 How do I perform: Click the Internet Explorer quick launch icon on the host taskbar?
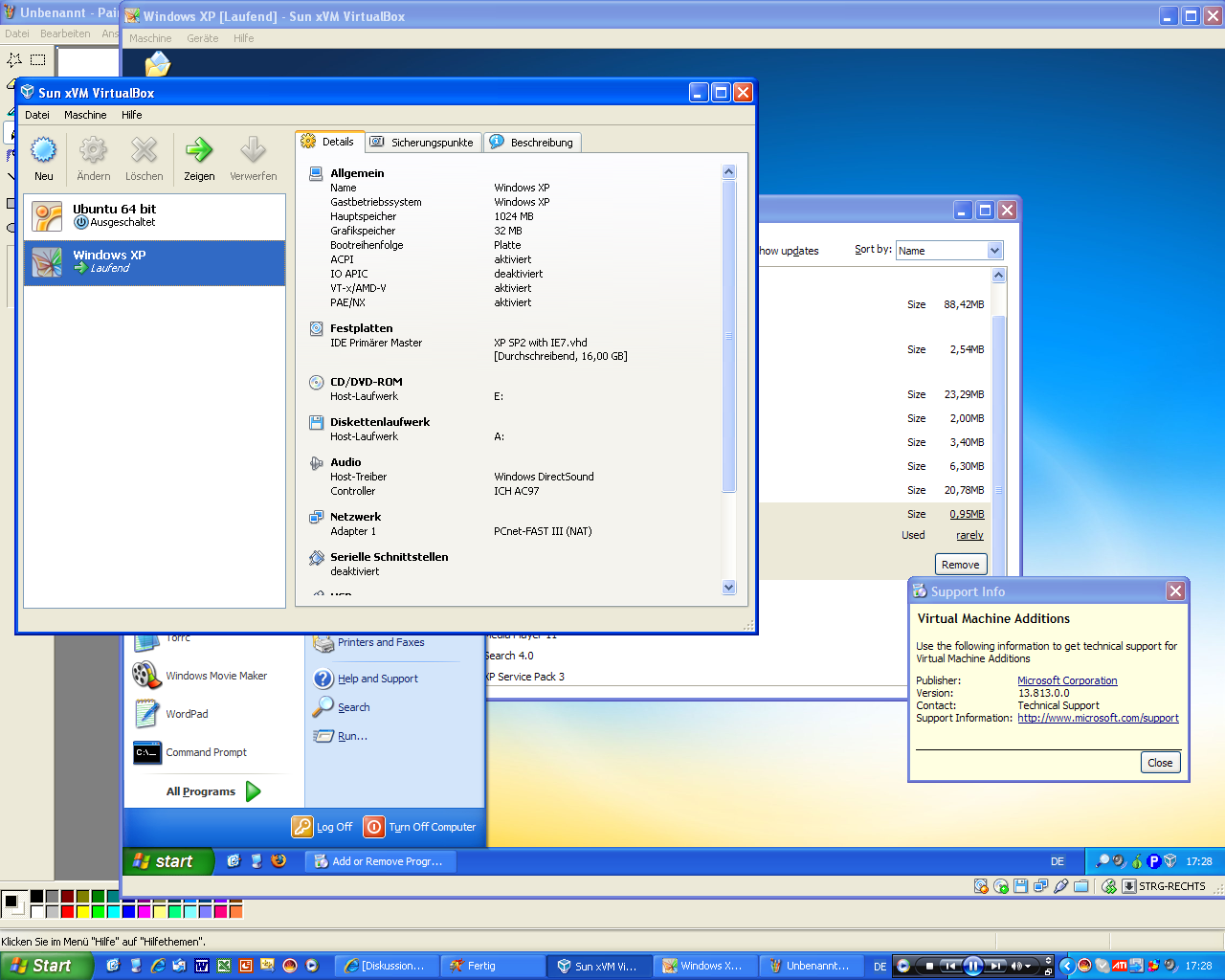pos(158,966)
